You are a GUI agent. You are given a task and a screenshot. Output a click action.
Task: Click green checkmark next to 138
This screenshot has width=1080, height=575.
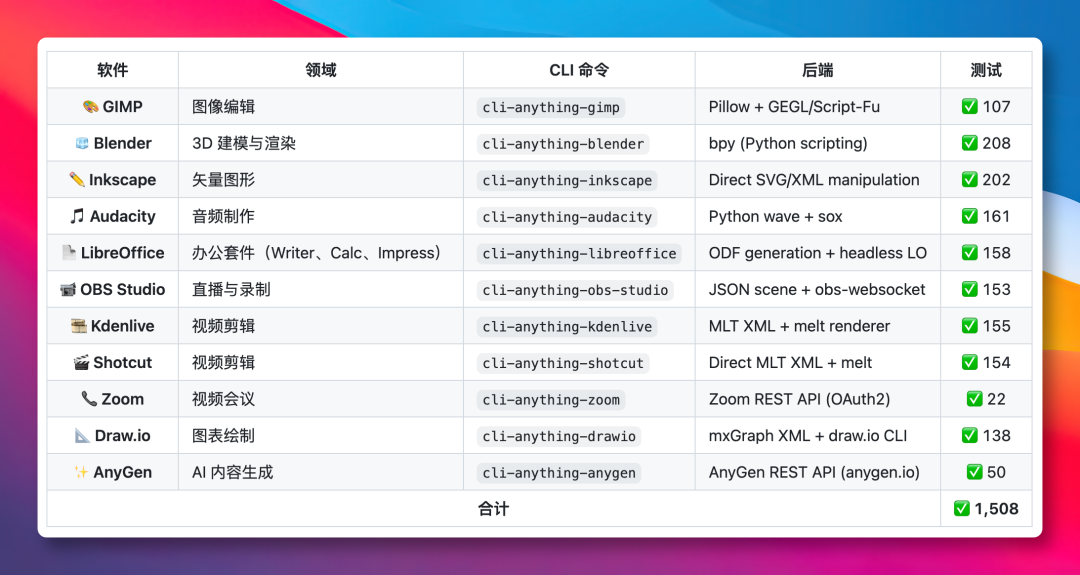970,435
